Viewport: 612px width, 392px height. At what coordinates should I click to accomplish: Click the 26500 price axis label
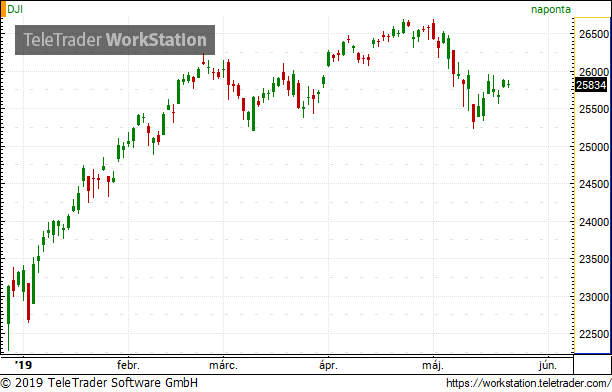[x=594, y=34]
